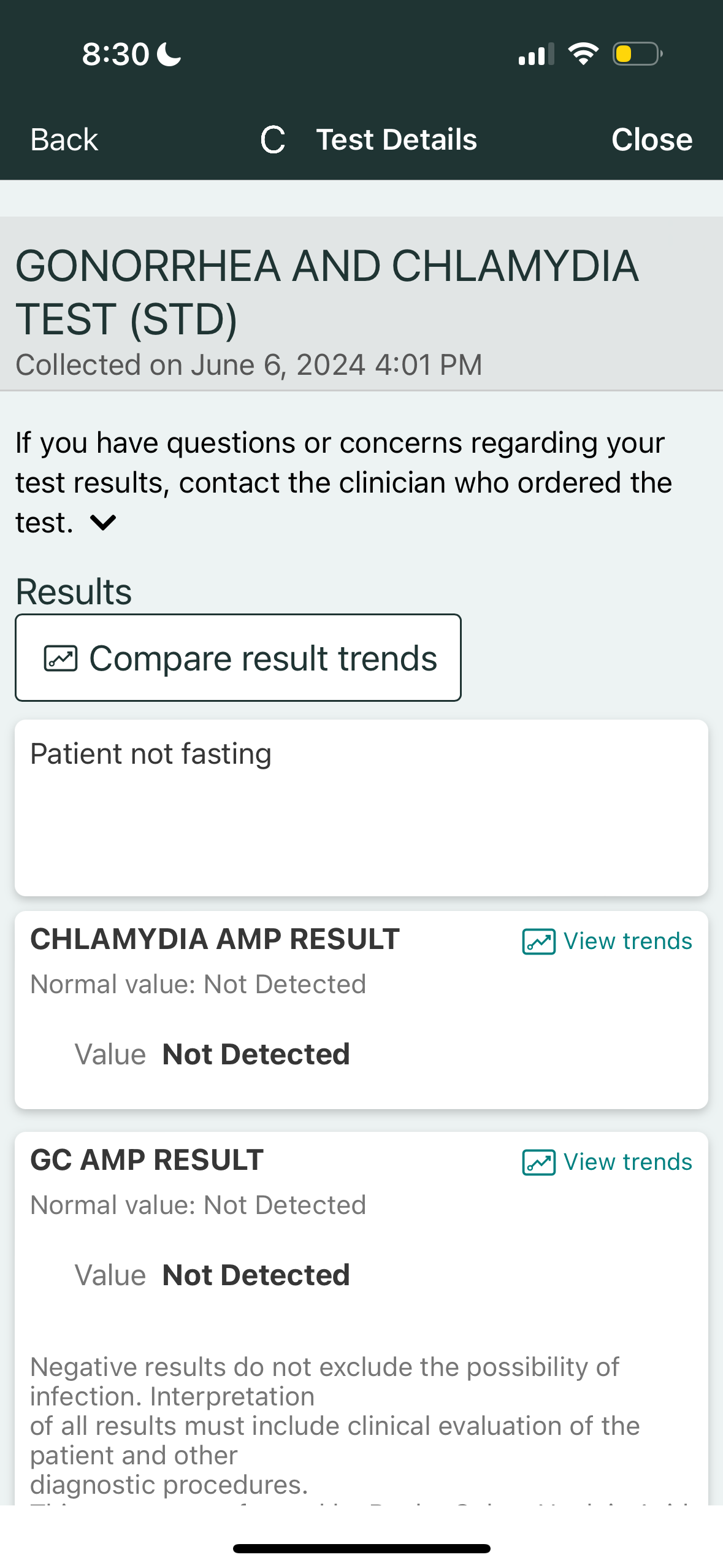The image size is (723, 1568).
Task: Tap the GC AMP Result card heading
Action: pos(147,1160)
